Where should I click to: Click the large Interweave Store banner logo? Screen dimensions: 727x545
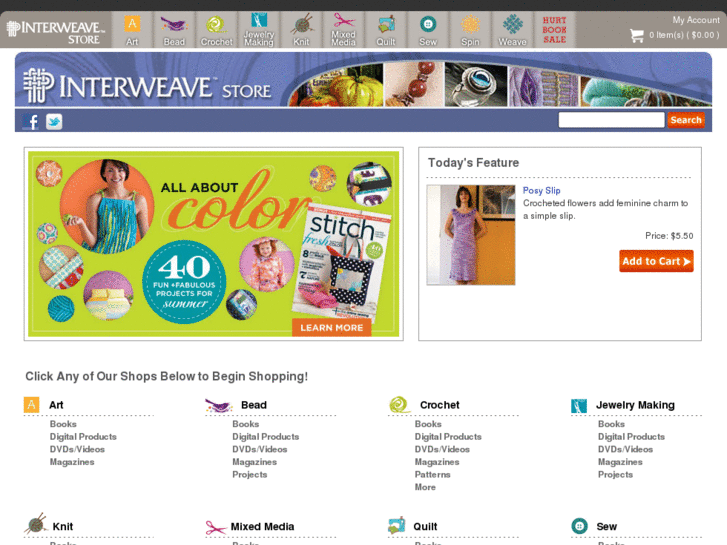(x=147, y=86)
